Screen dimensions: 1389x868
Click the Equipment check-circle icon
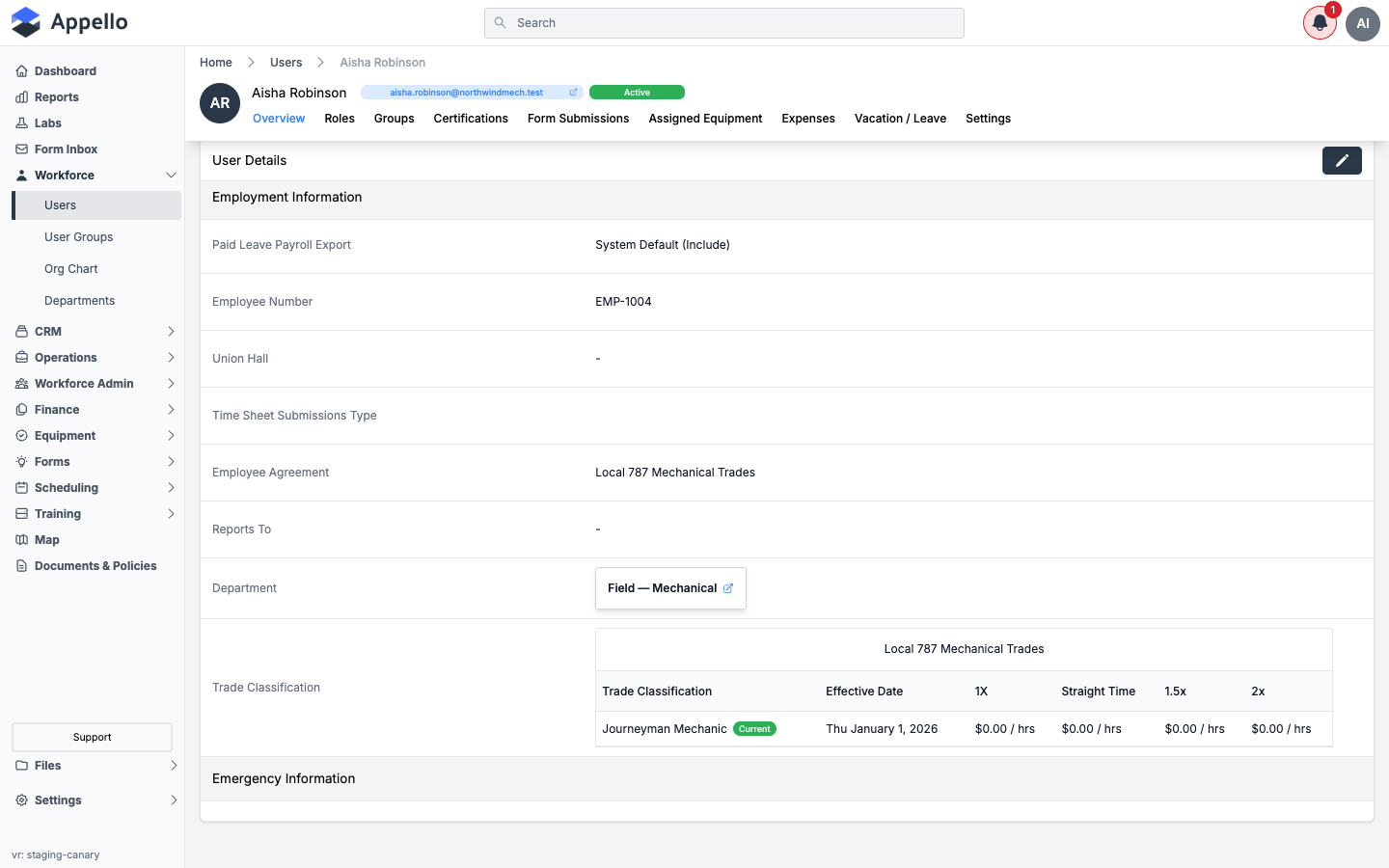point(21,436)
